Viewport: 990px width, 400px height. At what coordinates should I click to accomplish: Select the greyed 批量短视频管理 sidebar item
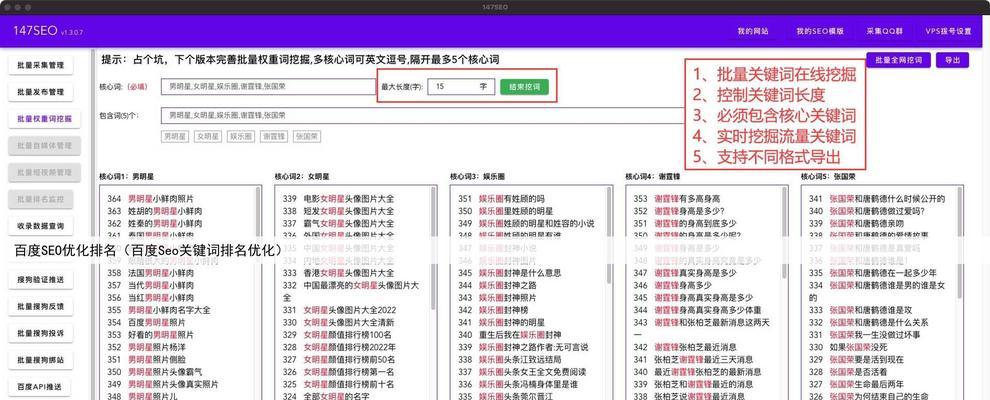coord(44,172)
